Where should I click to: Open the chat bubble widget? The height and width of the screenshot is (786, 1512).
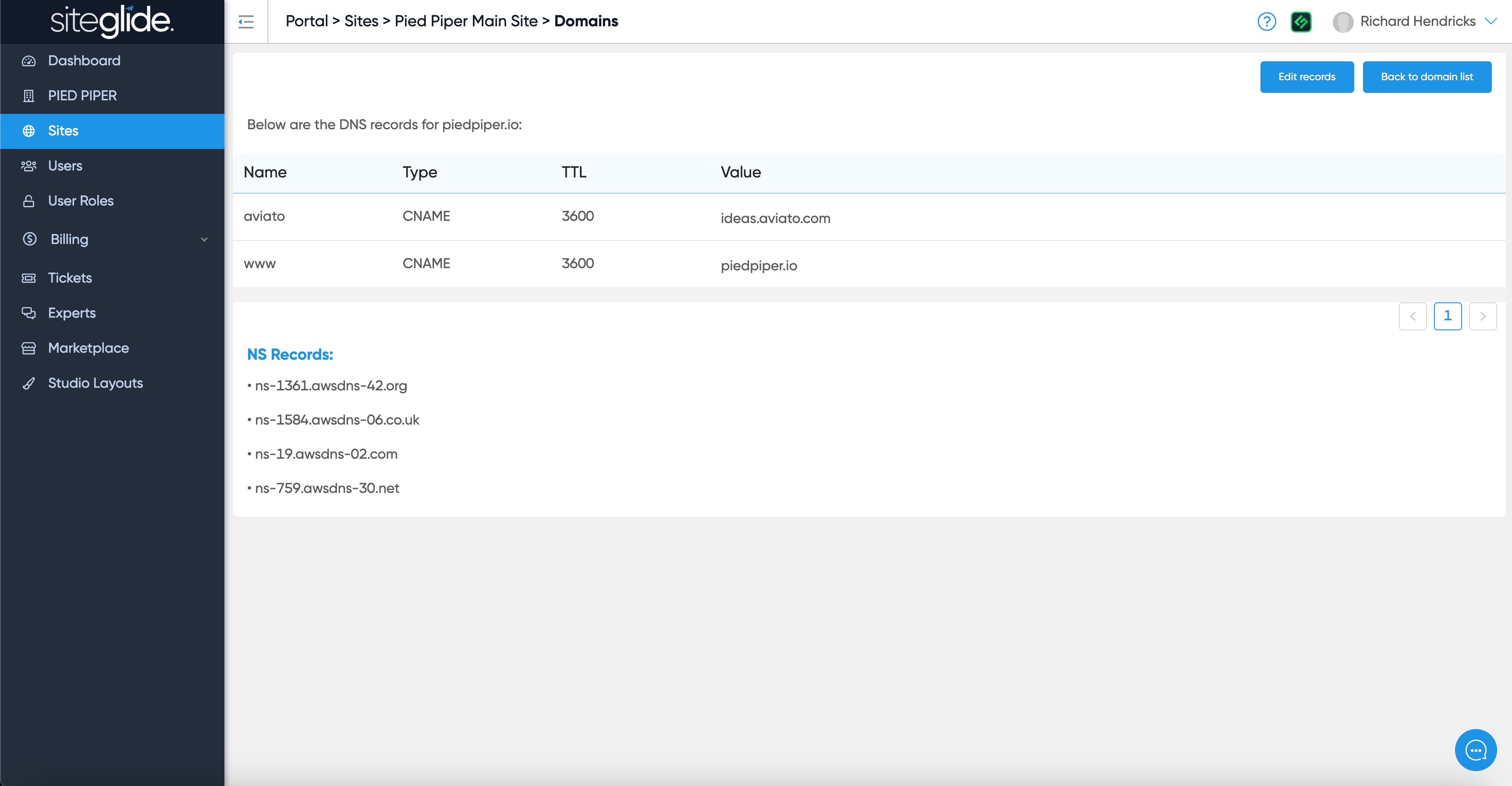pos(1476,750)
